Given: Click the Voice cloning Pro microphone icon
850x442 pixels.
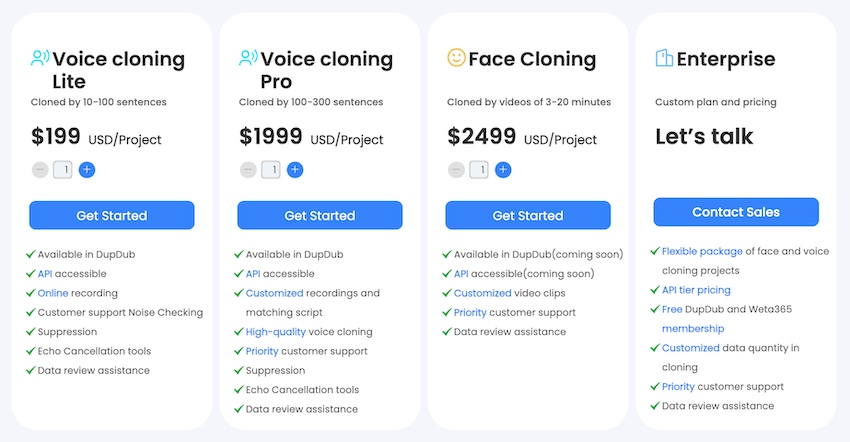Looking at the screenshot, I should [x=248, y=58].
